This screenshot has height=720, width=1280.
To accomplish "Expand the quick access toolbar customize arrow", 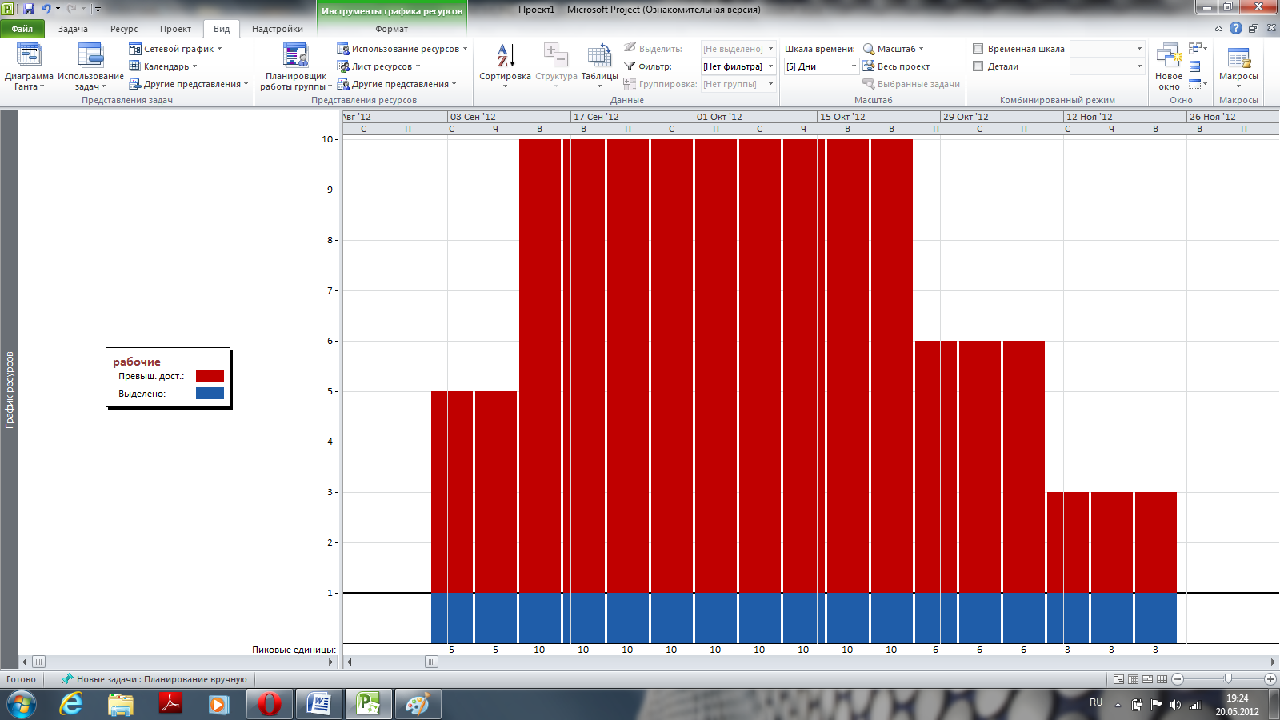I will tap(97, 9).
